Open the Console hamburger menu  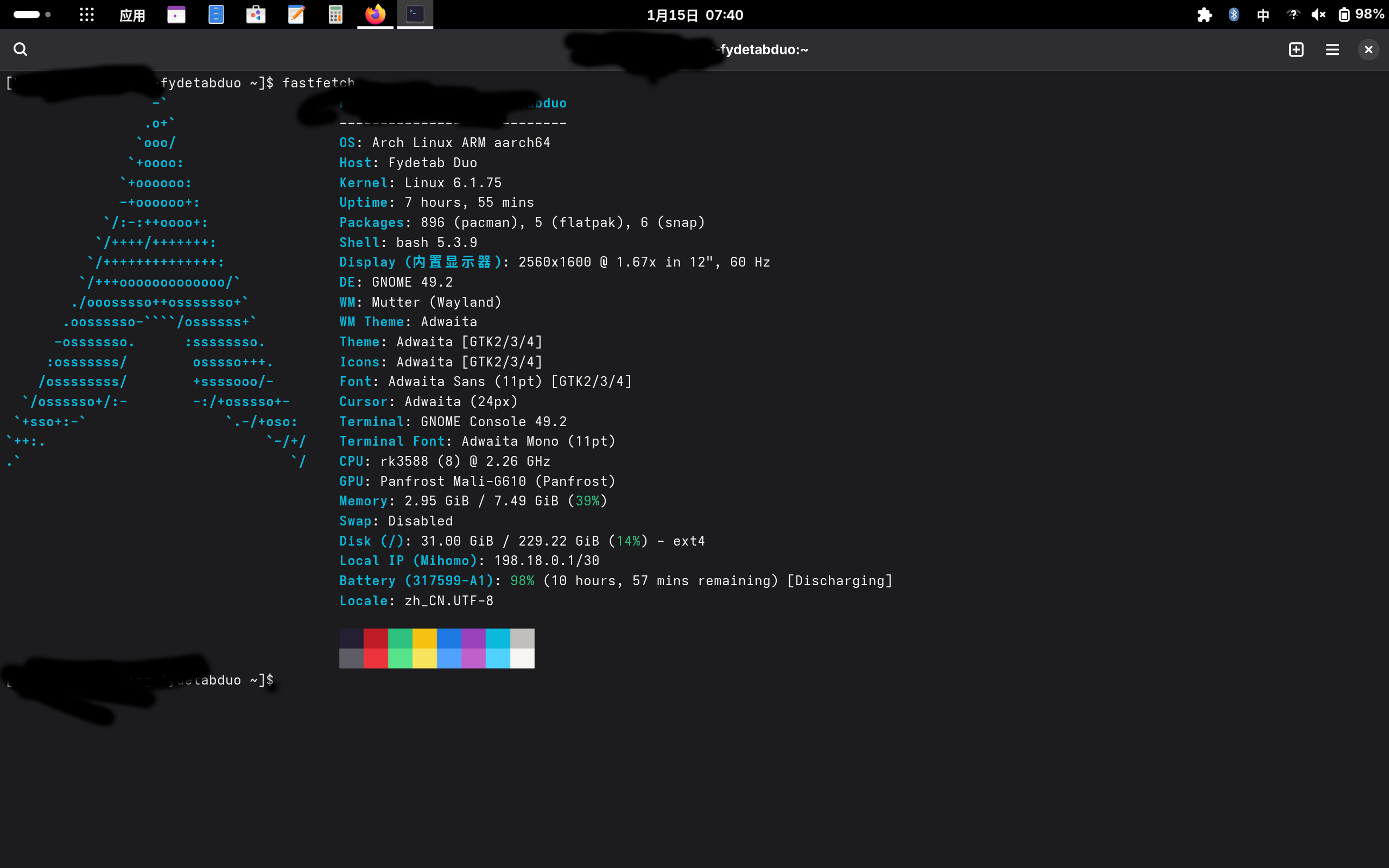(x=1332, y=49)
